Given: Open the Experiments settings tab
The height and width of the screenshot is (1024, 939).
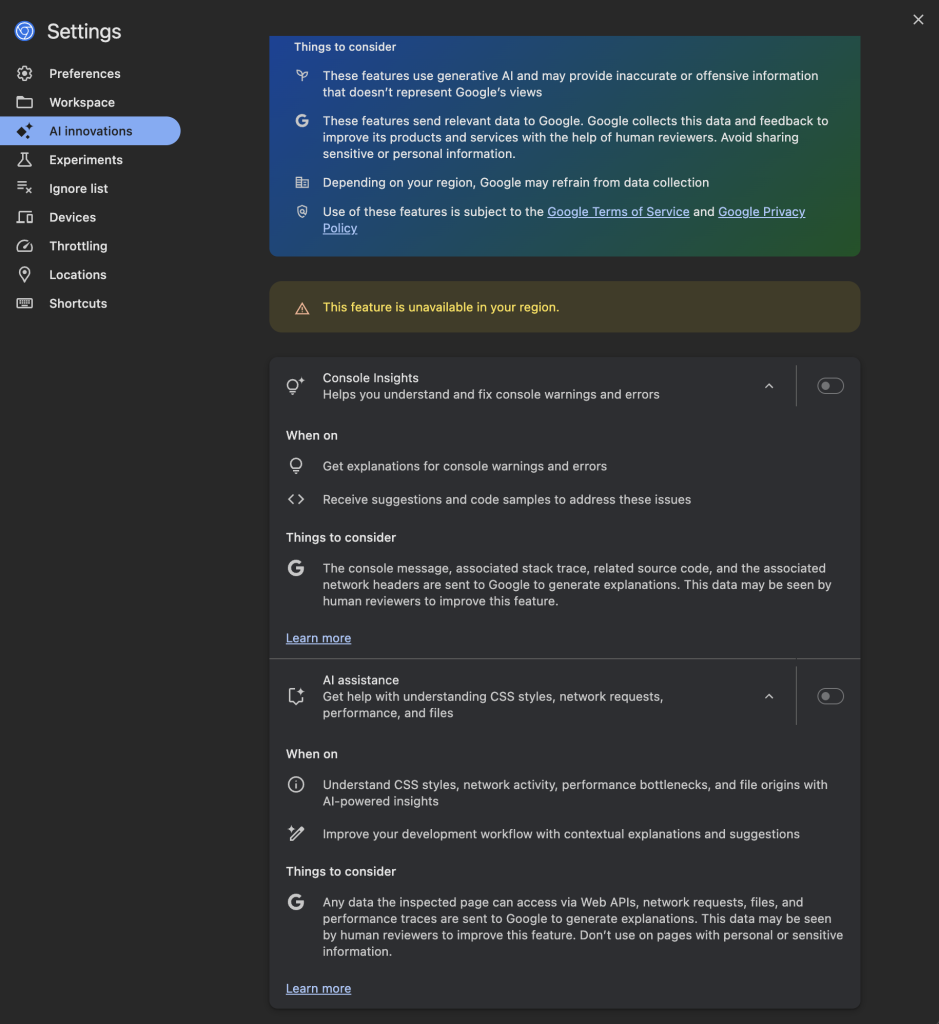Looking at the screenshot, I should (x=86, y=160).
